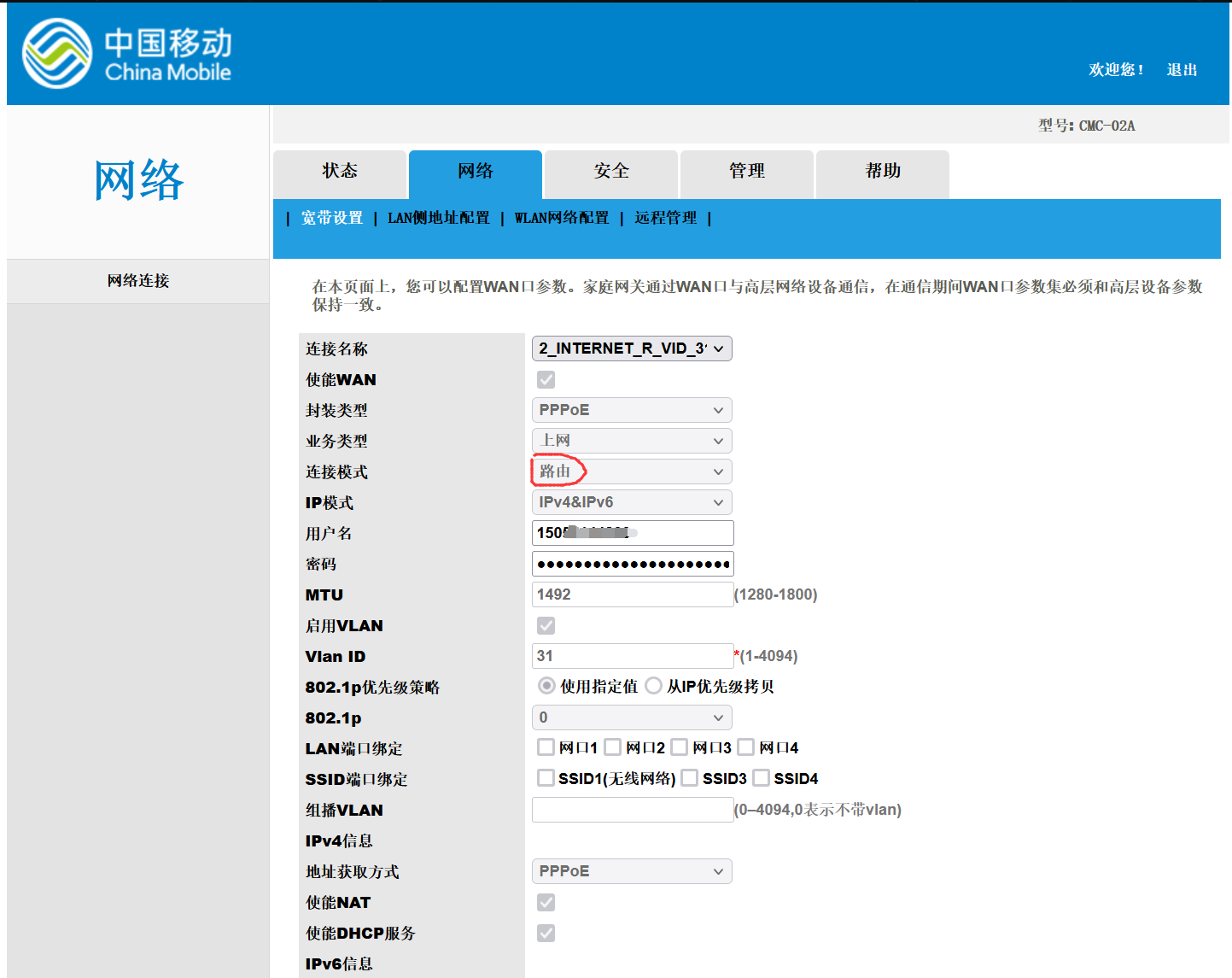Screen dimensions: 1232x978
Task: Open WLAN网络配置 submenu
Action: point(562,219)
